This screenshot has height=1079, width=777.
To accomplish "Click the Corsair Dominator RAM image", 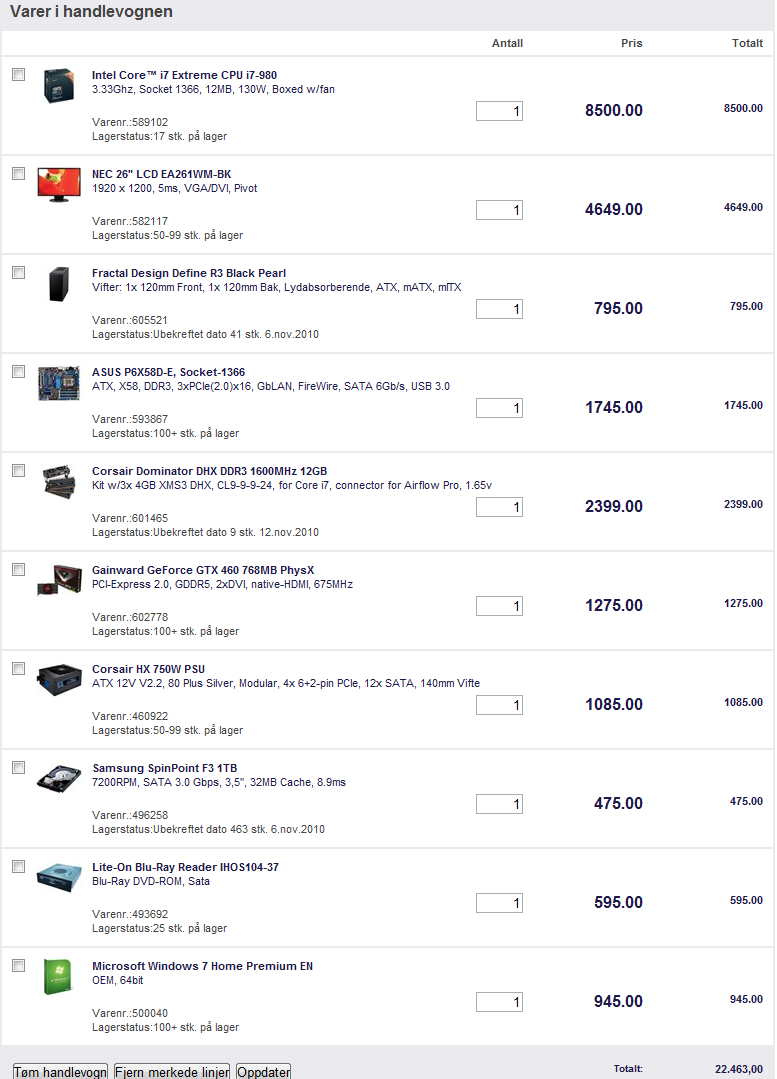I will [x=59, y=482].
